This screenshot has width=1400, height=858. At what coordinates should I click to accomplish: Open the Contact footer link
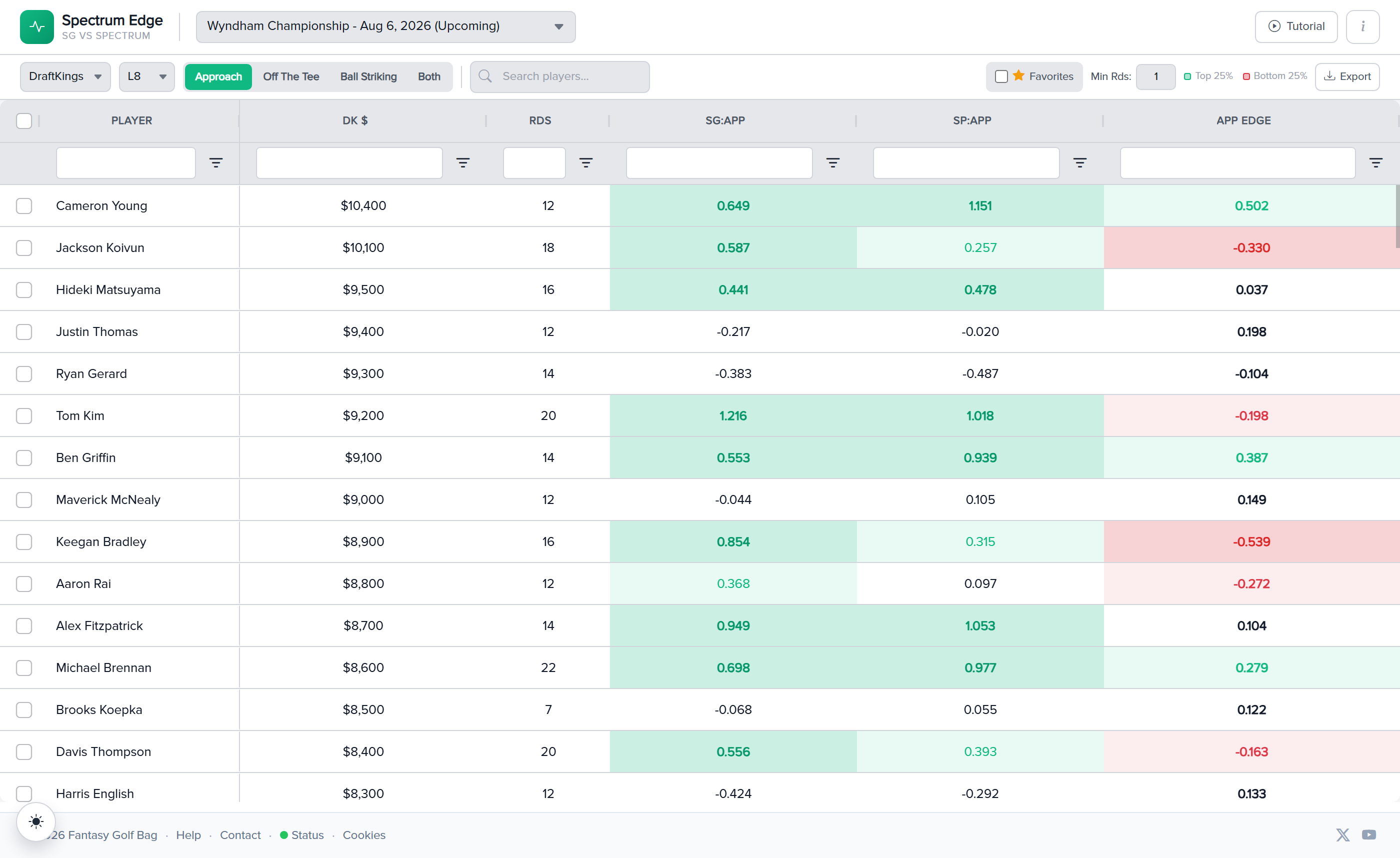tap(240, 834)
